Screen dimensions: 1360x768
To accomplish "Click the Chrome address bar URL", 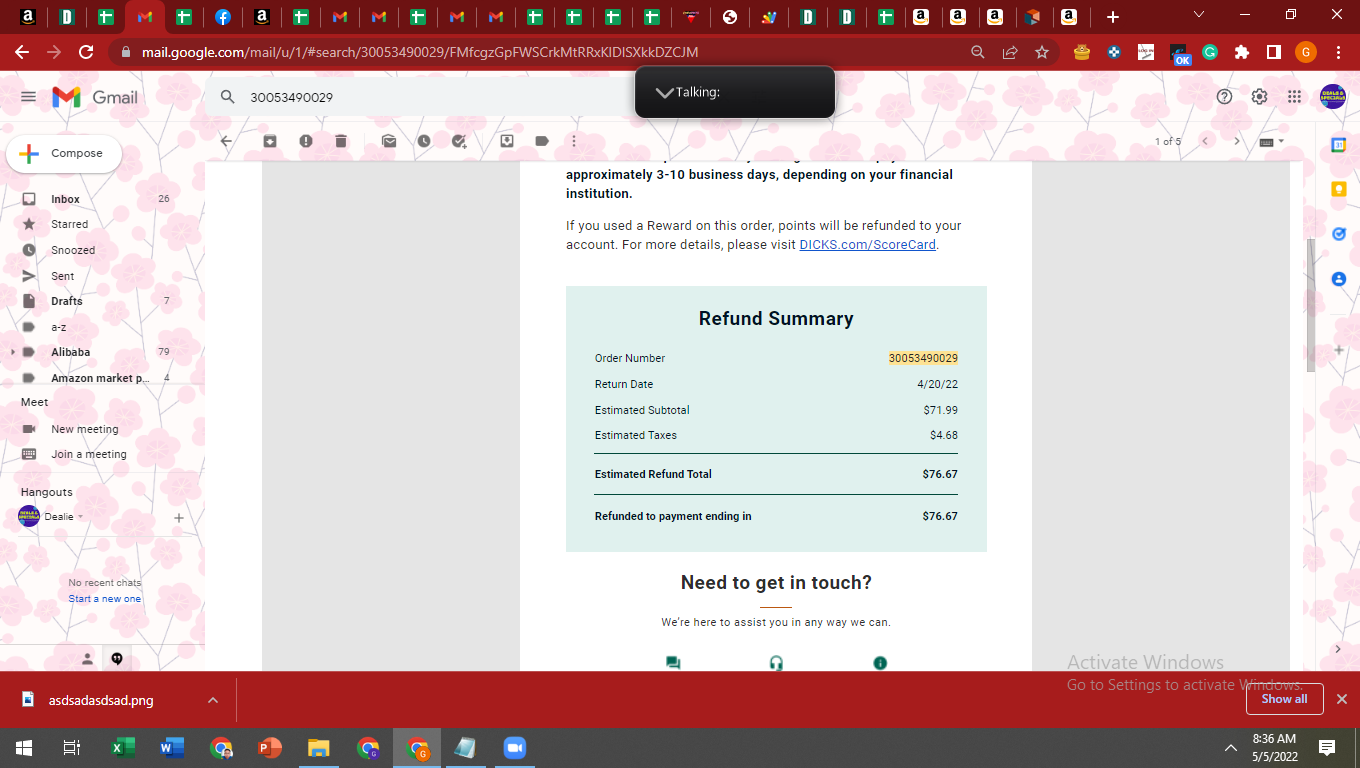I will coord(420,52).
